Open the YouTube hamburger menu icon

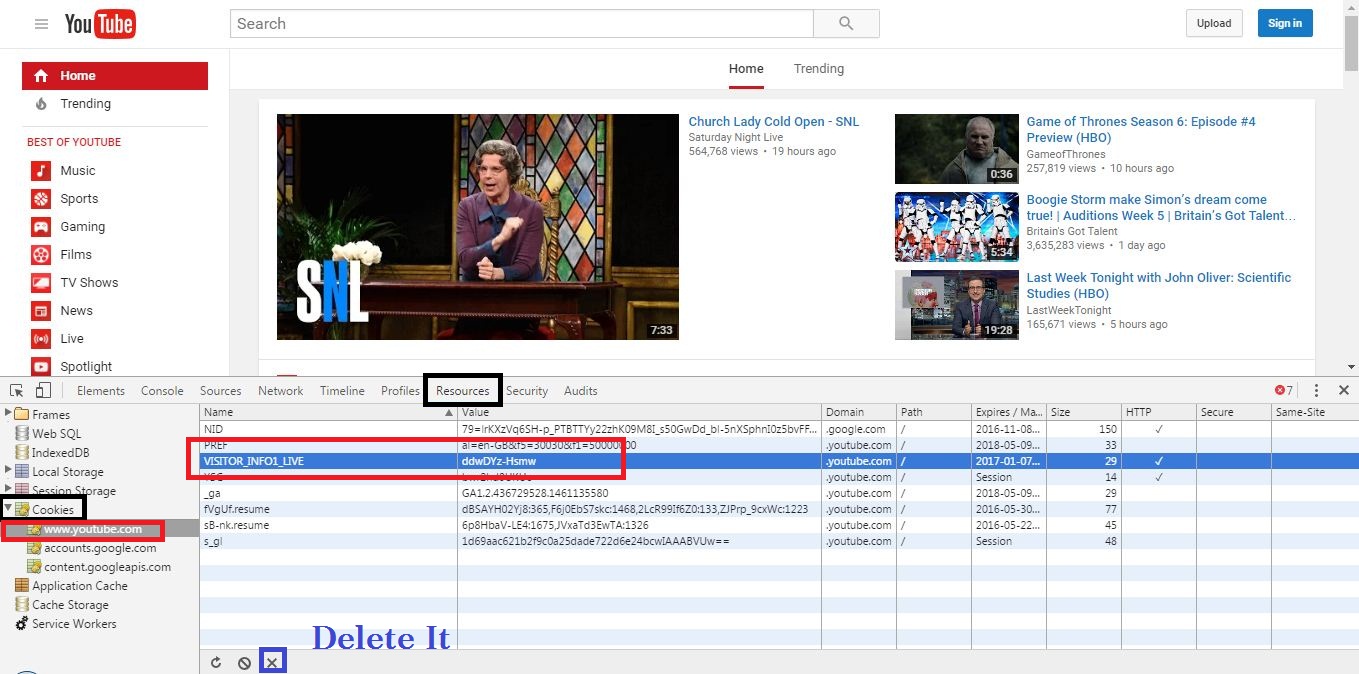click(40, 23)
